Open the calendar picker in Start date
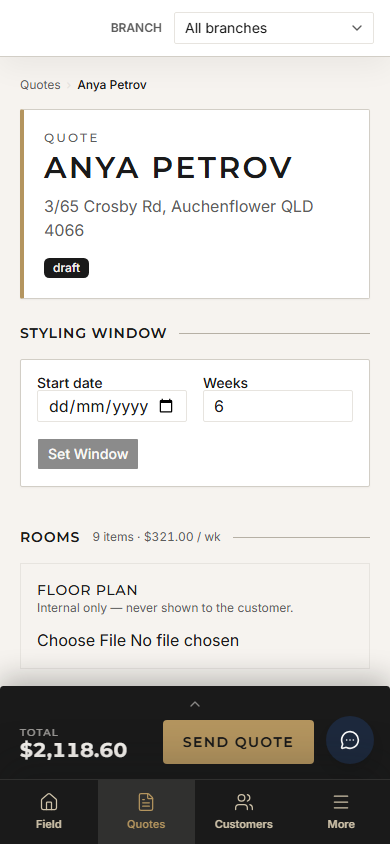This screenshot has height=844, width=390. coord(166,406)
